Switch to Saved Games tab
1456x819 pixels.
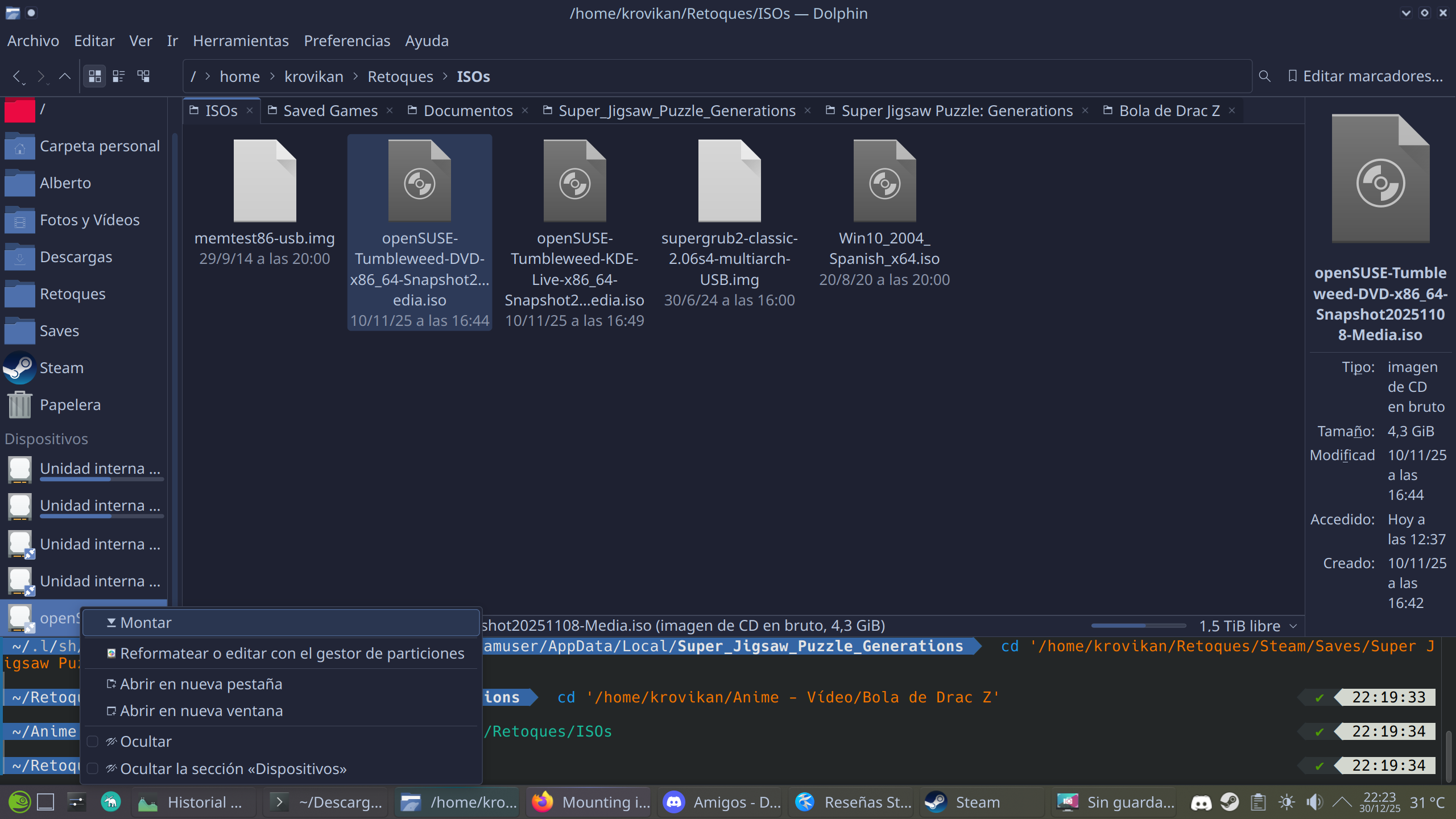point(330,111)
